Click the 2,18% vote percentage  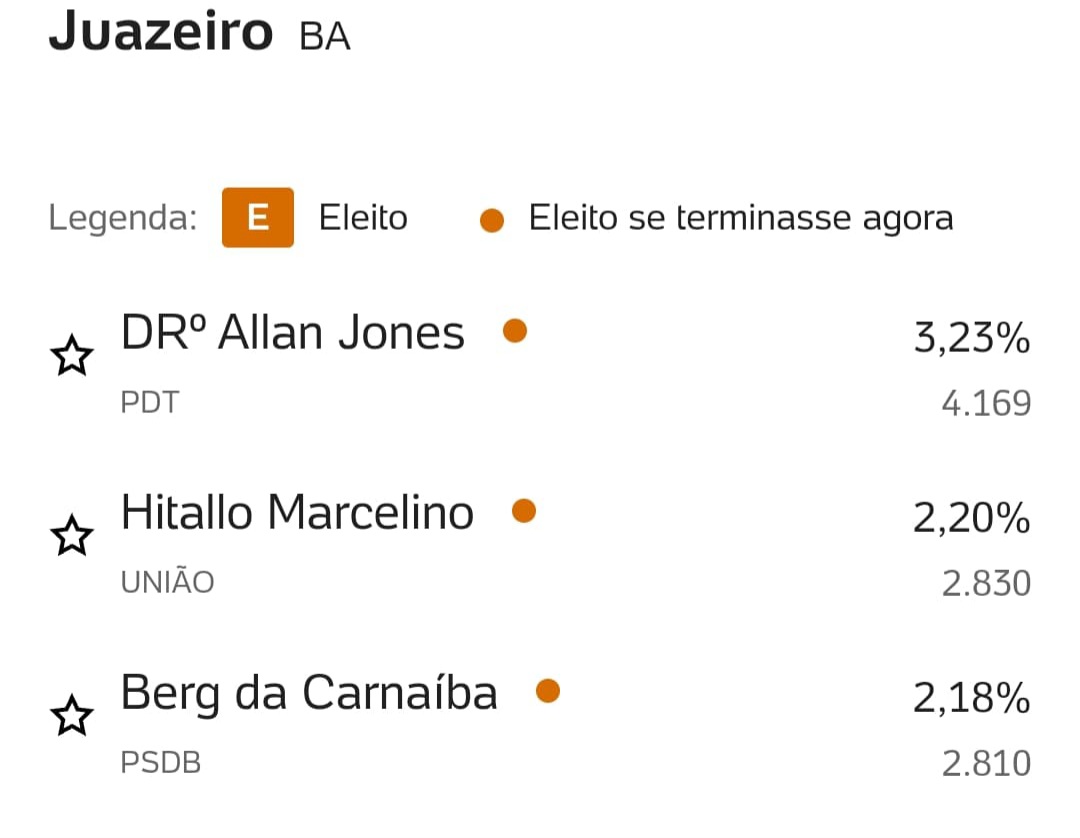point(972,698)
